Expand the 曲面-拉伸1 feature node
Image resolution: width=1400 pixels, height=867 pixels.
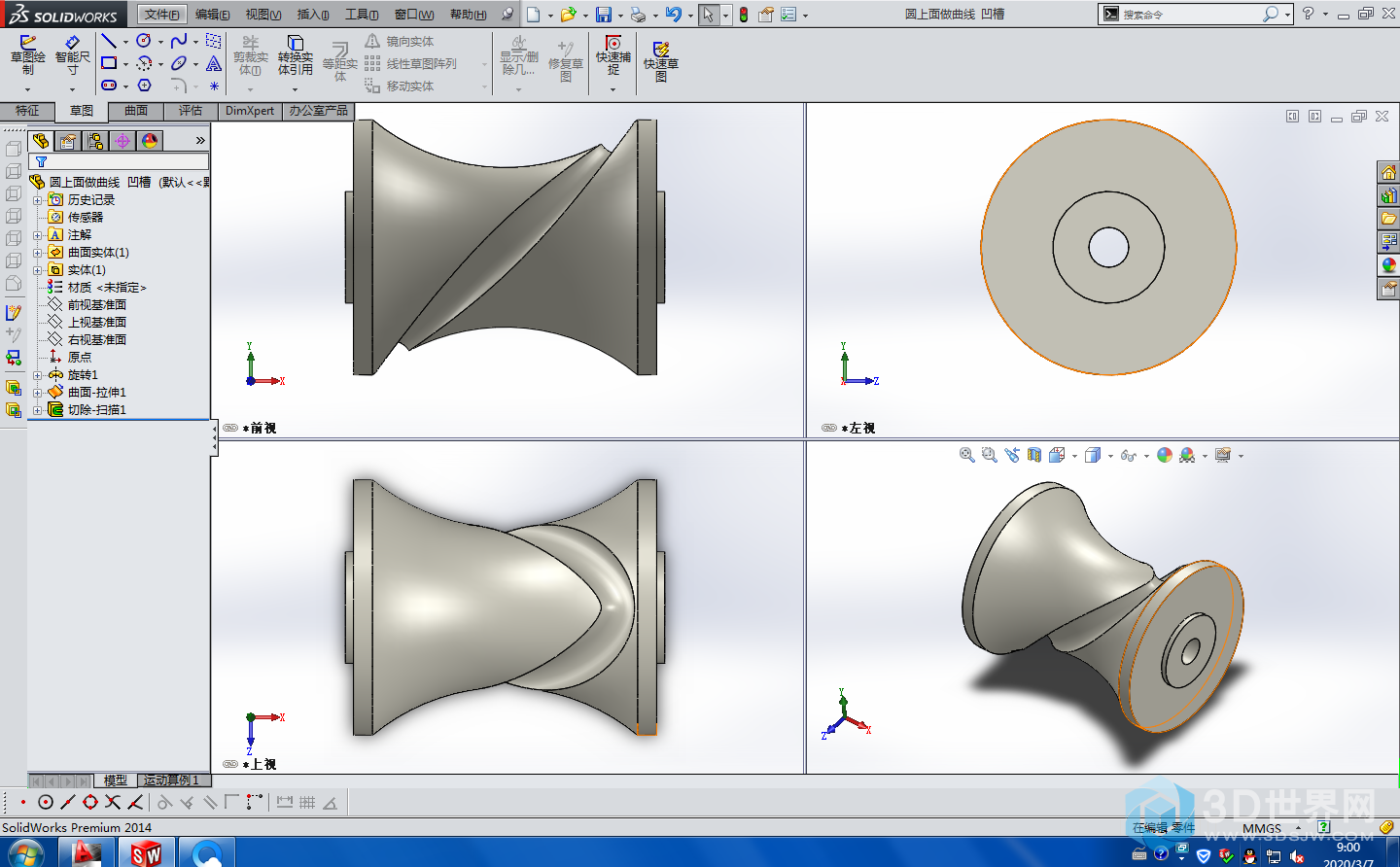pos(37,393)
